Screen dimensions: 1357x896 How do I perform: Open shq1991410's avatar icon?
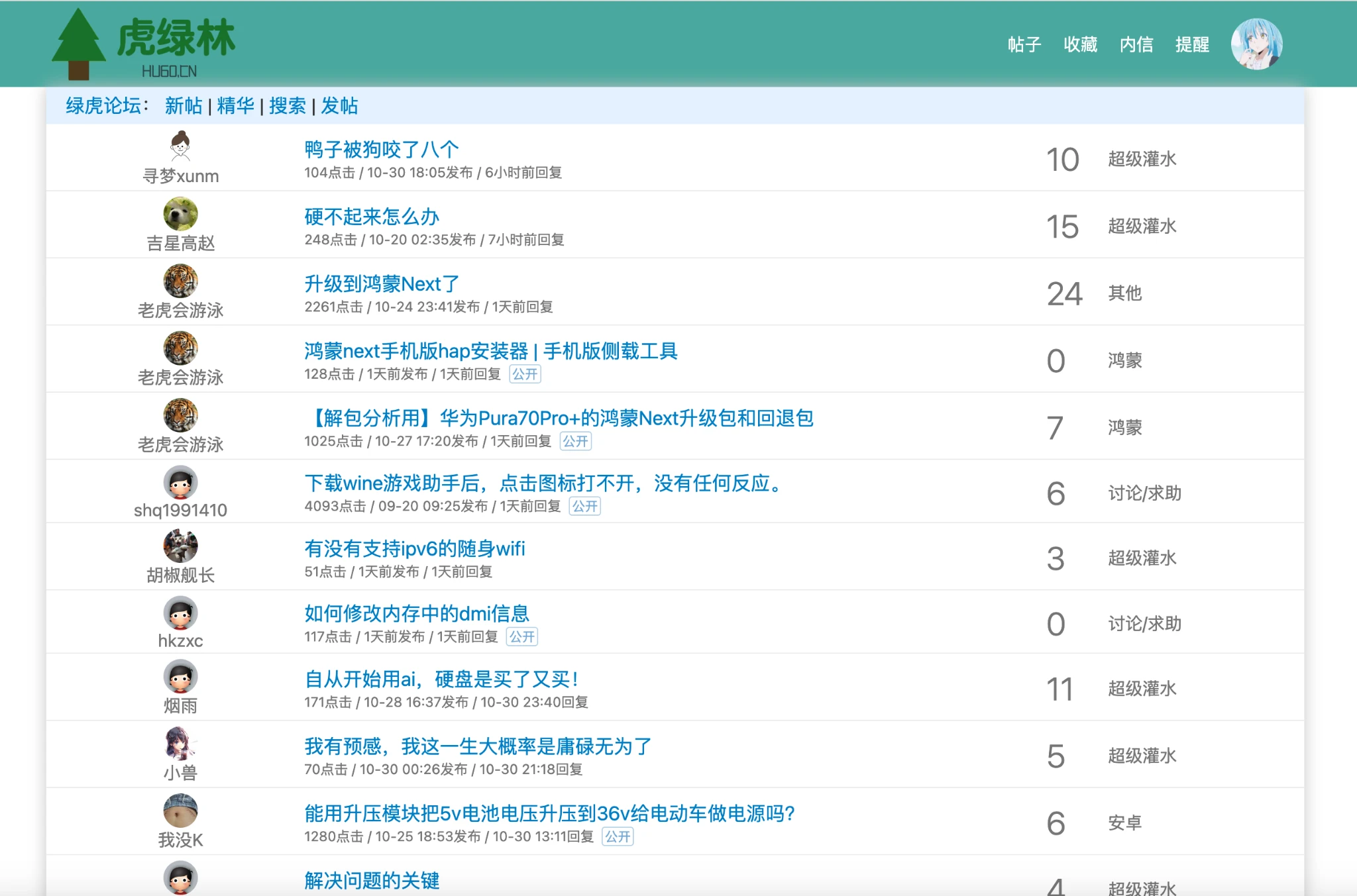(180, 482)
